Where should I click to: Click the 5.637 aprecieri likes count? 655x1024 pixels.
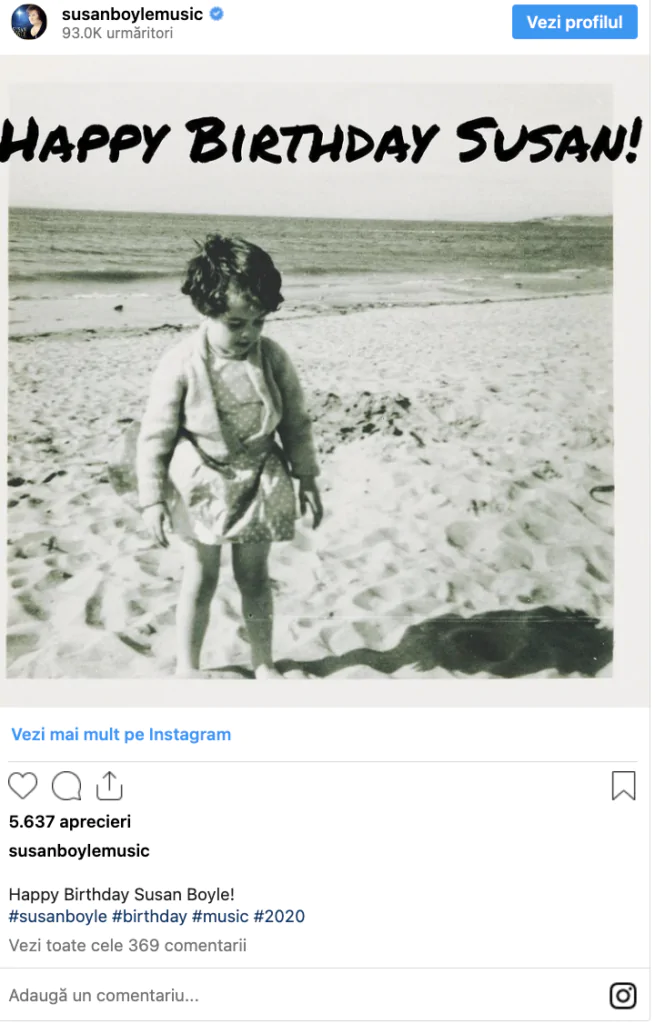(70, 822)
